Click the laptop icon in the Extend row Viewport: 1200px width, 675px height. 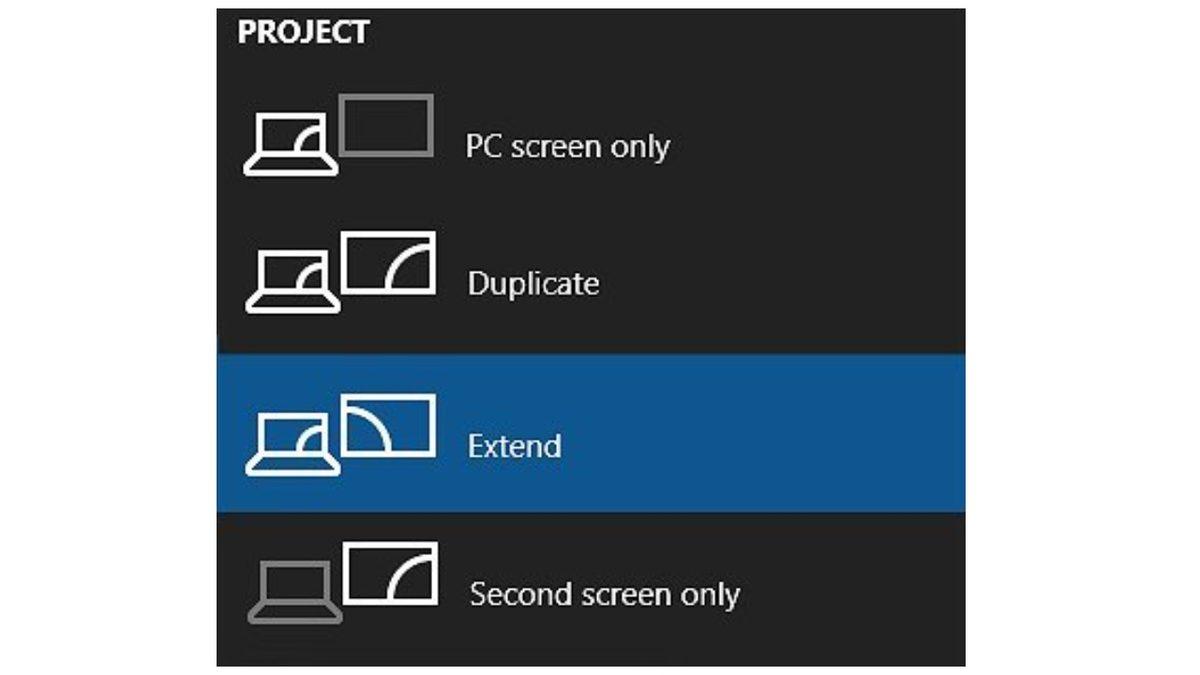(x=295, y=445)
